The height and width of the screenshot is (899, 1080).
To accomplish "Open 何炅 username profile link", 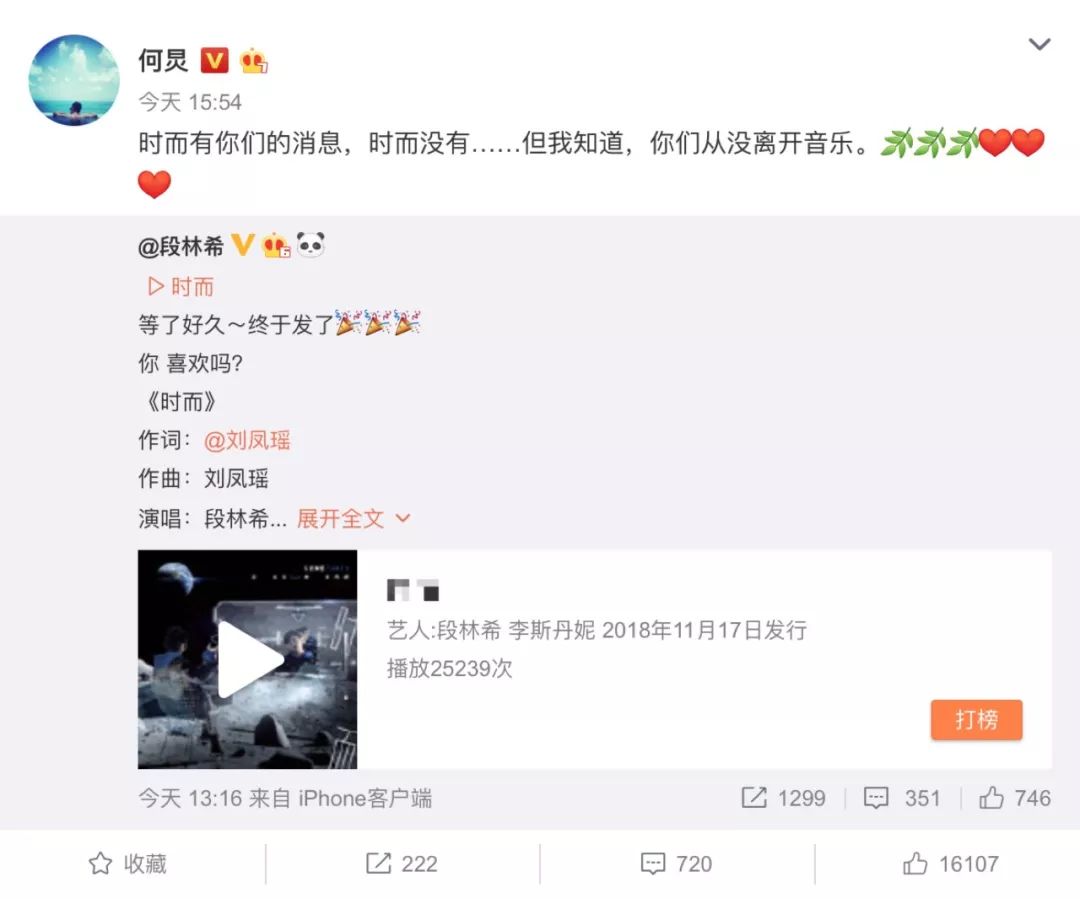I will pos(163,61).
